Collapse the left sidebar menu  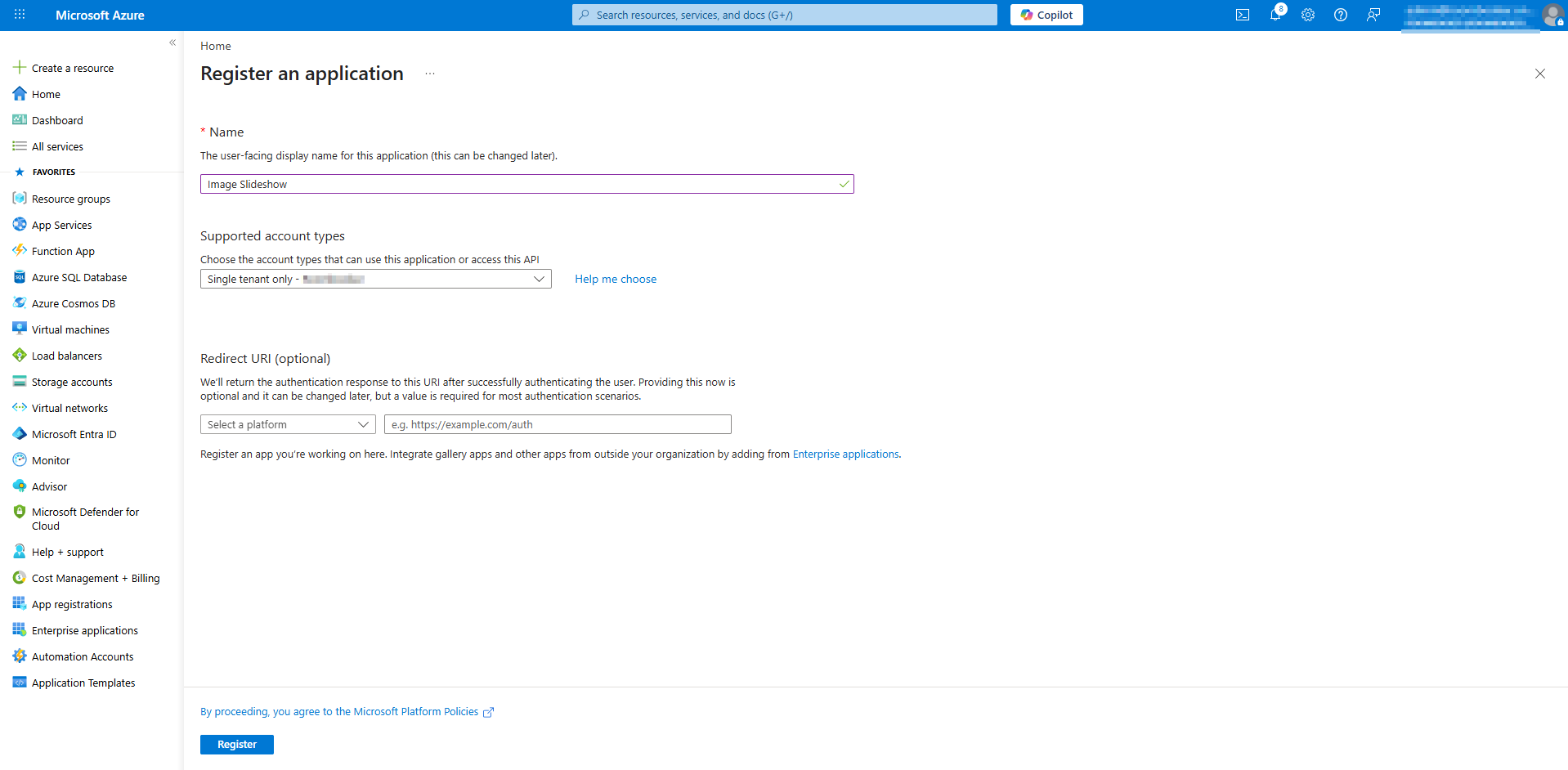click(172, 43)
